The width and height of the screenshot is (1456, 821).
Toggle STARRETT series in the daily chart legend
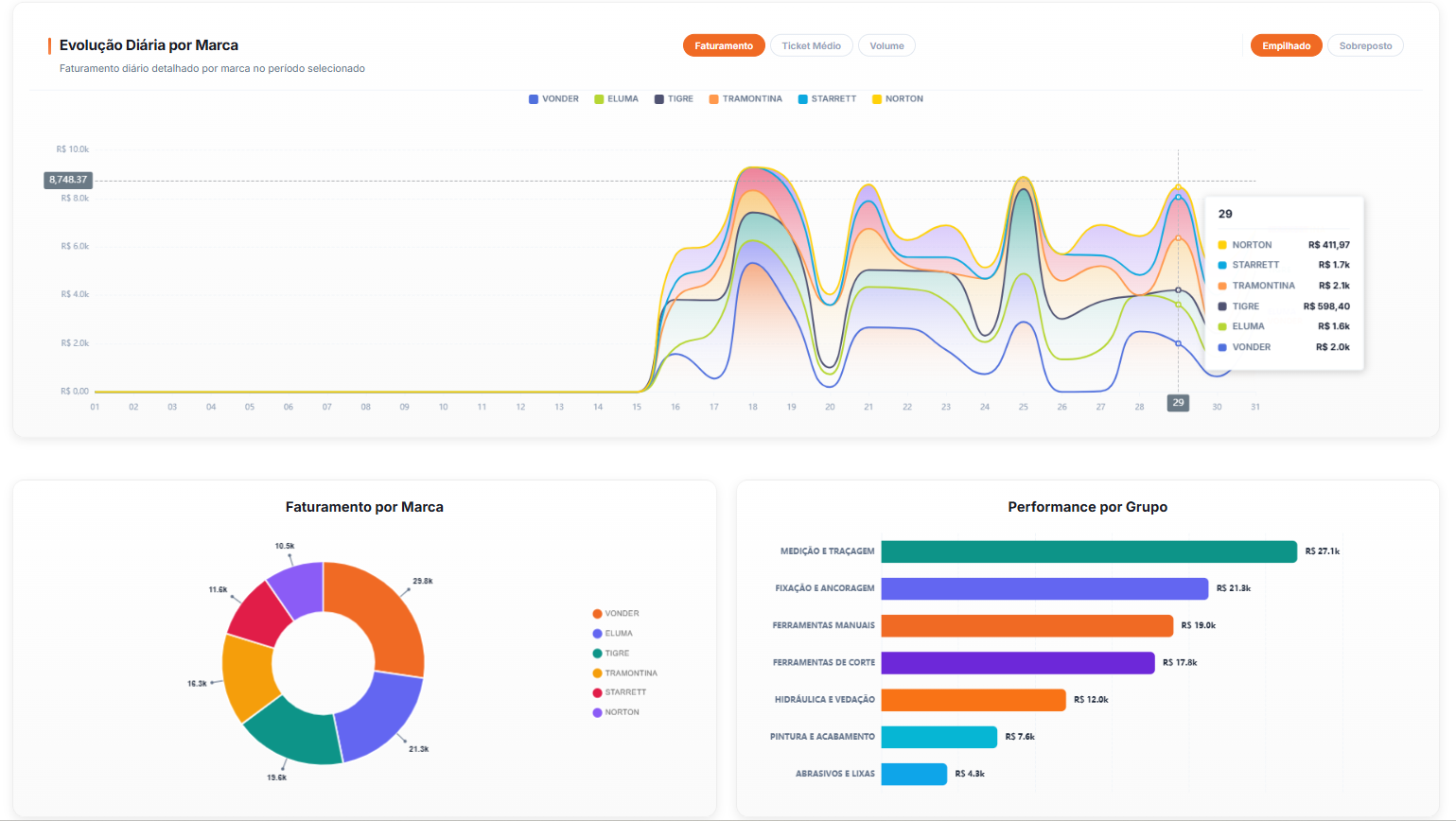tap(827, 98)
